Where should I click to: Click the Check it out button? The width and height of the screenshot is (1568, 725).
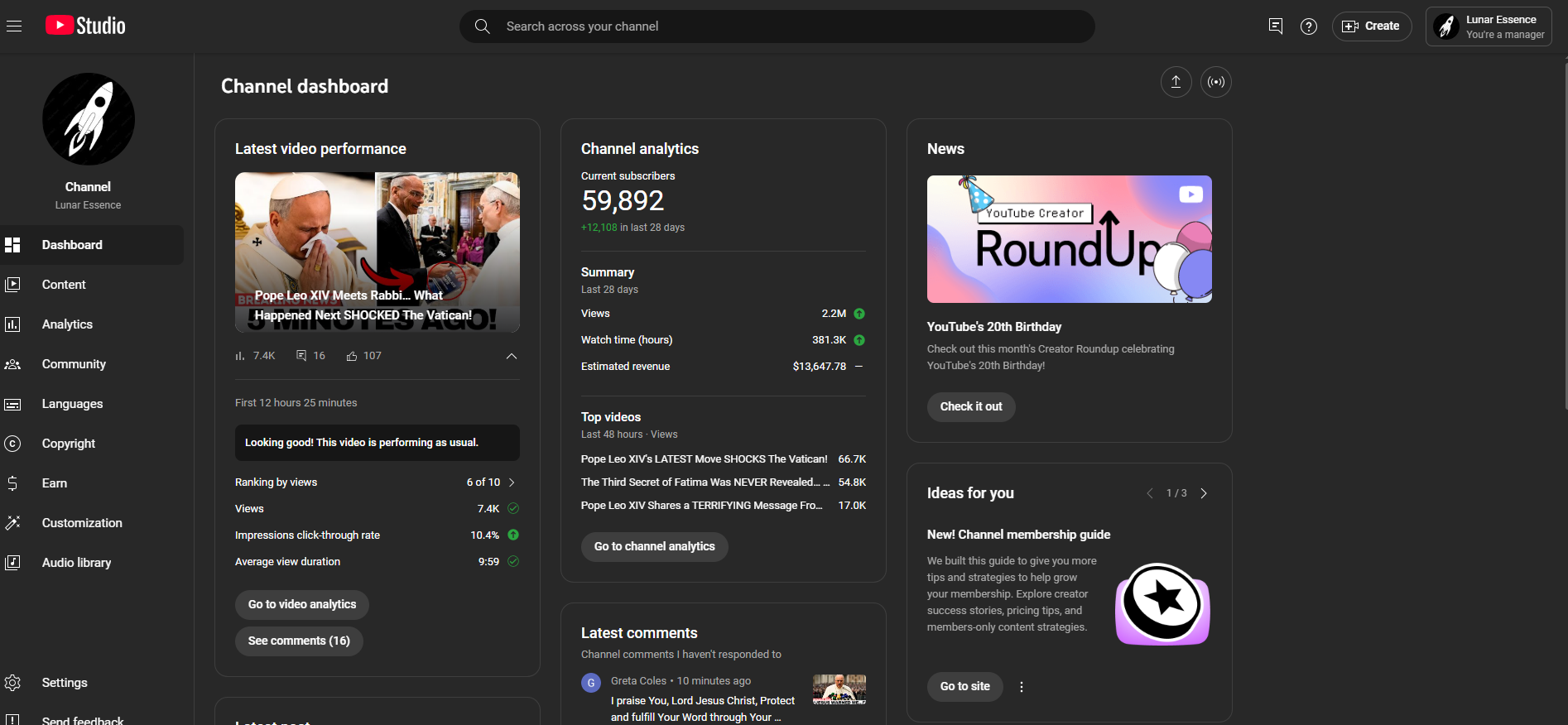click(x=971, y=407)
